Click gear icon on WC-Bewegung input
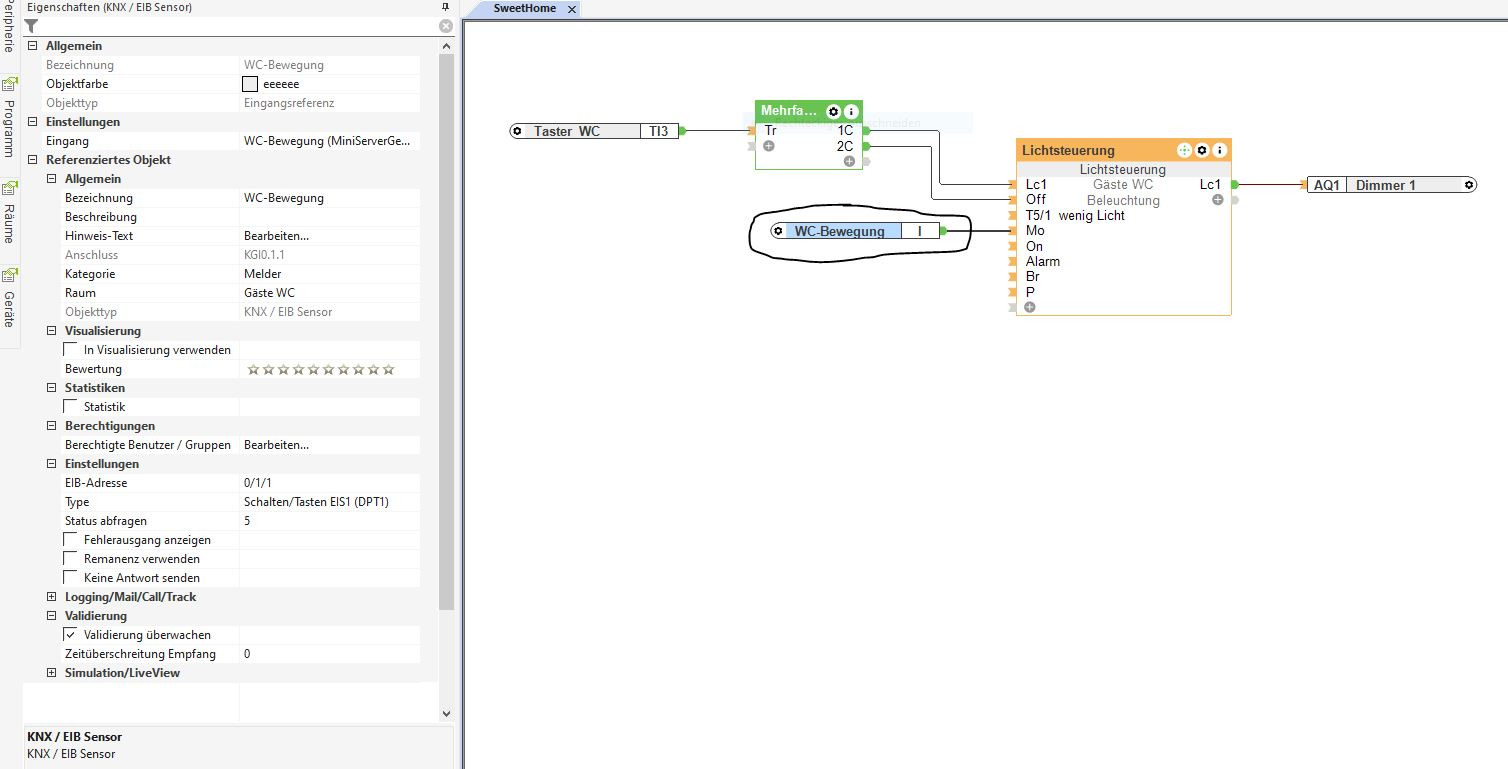1508x769 pixels. click(778, 231)
